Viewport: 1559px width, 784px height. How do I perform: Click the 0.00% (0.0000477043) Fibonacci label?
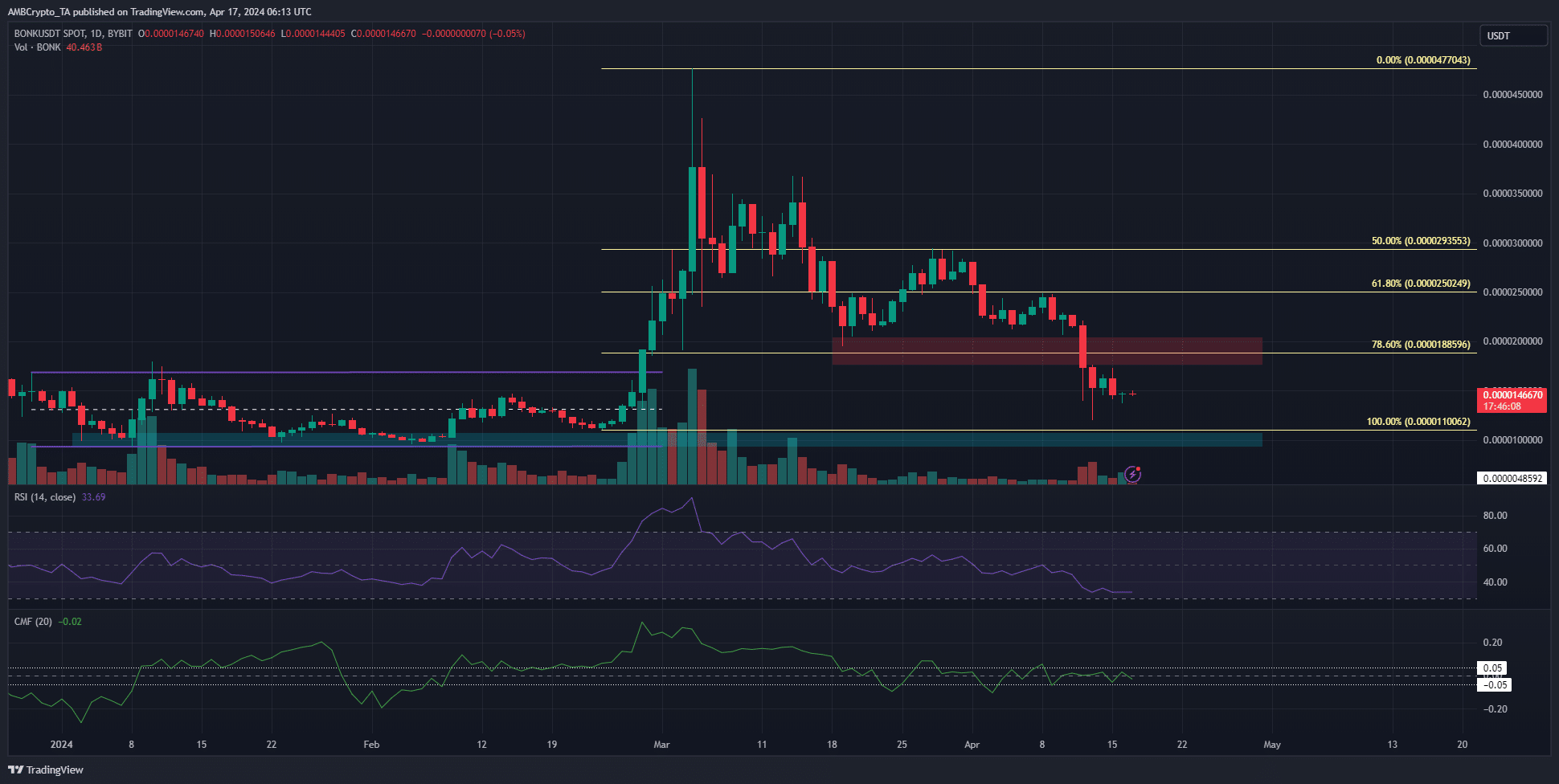[1423, 60]
